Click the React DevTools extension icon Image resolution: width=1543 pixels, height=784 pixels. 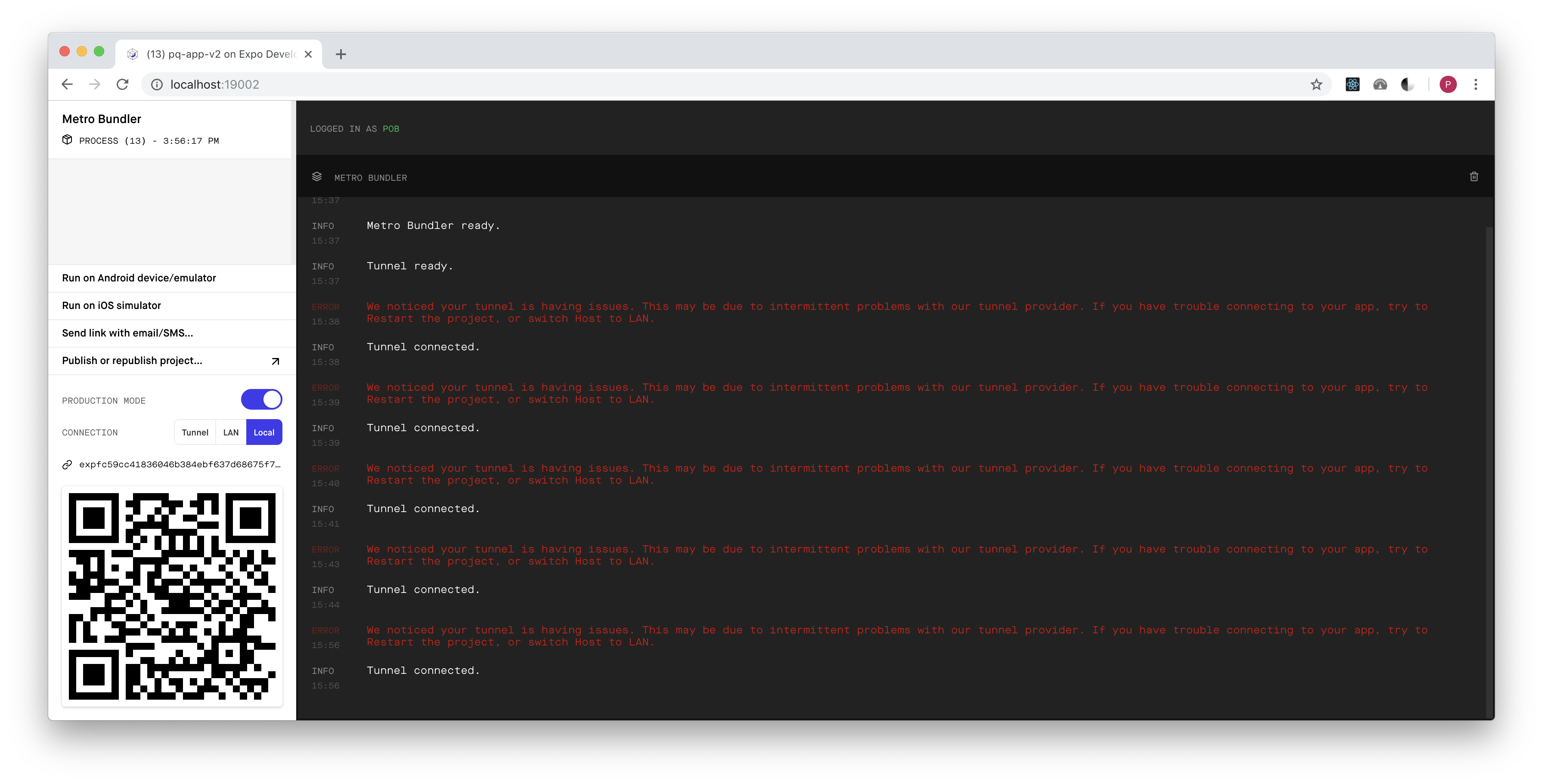point(1352,84)
